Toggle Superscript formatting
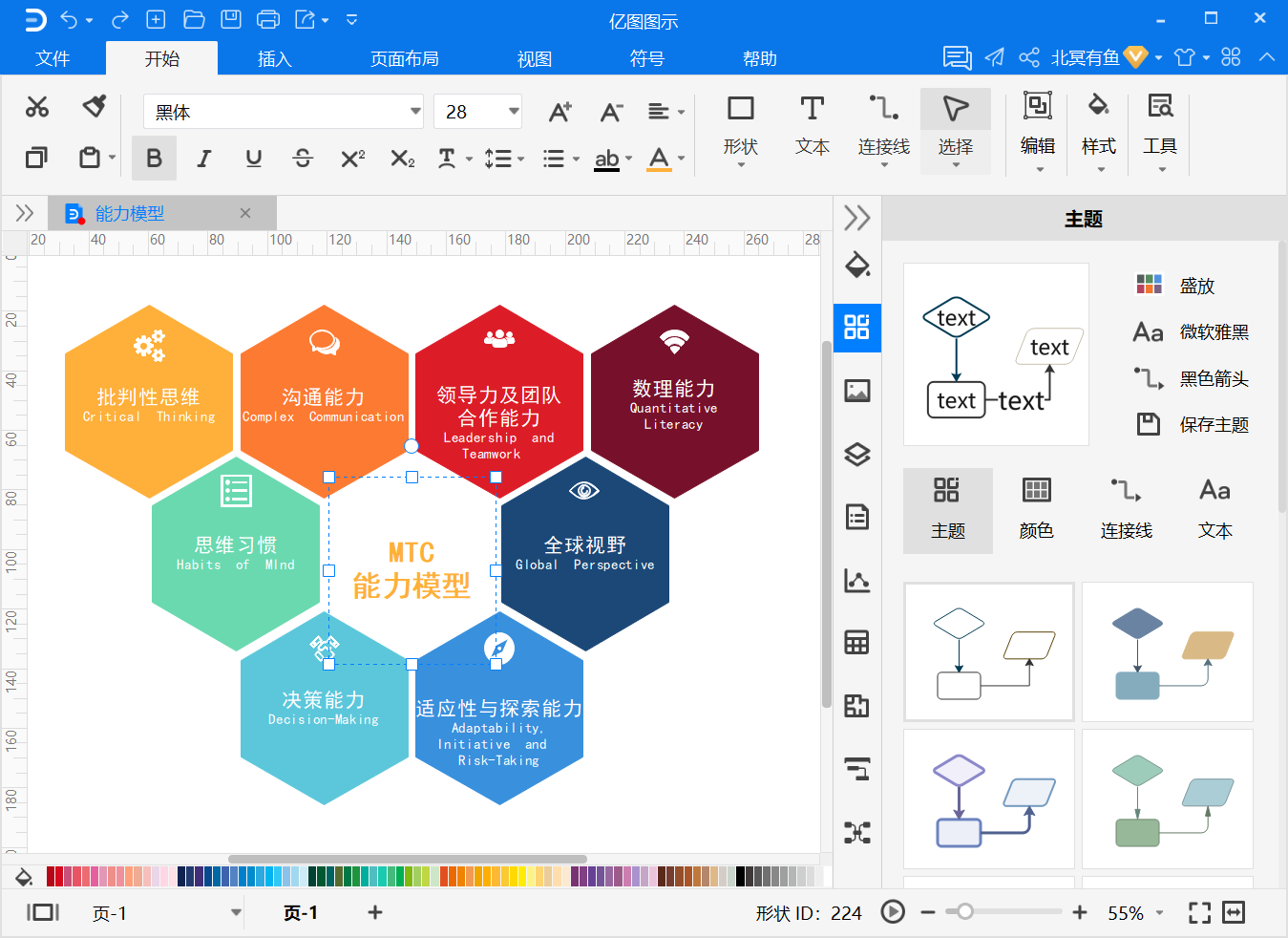 click(x=352, y=159)
